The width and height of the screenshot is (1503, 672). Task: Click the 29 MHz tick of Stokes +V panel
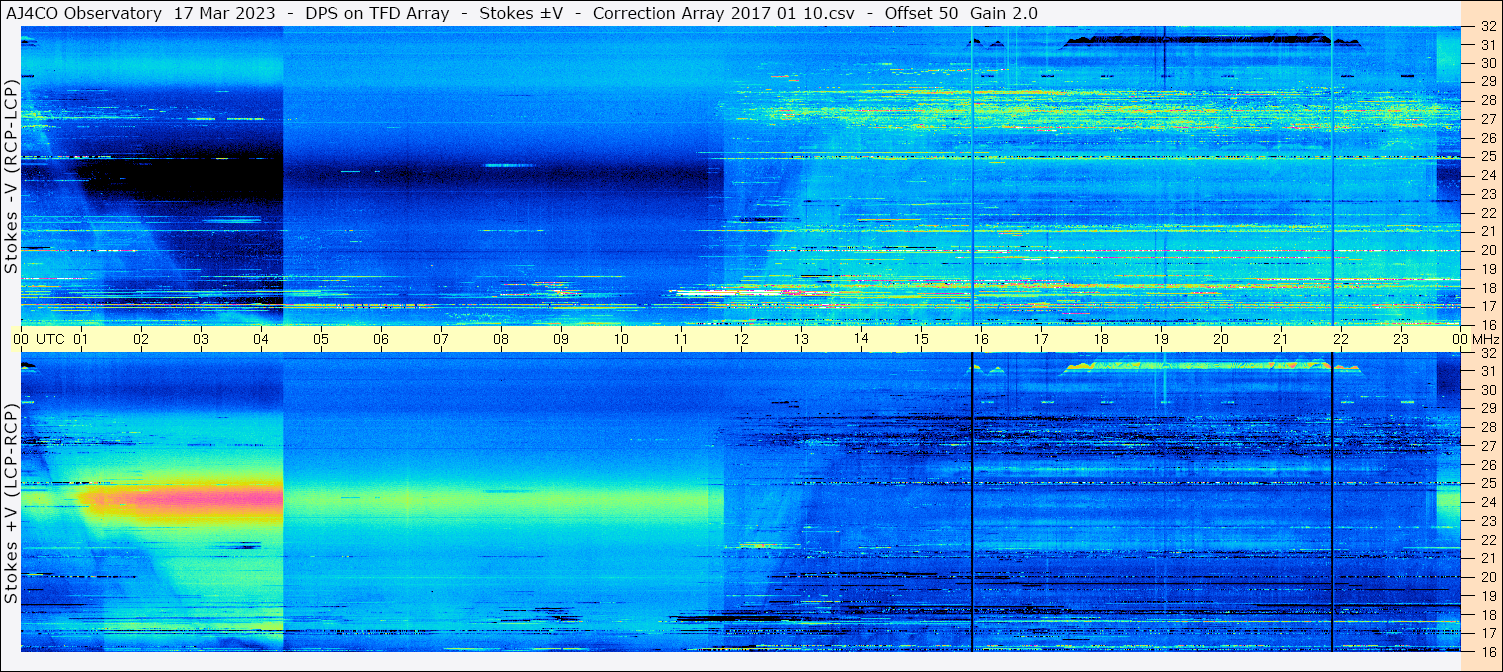(x=1488, y=409)
